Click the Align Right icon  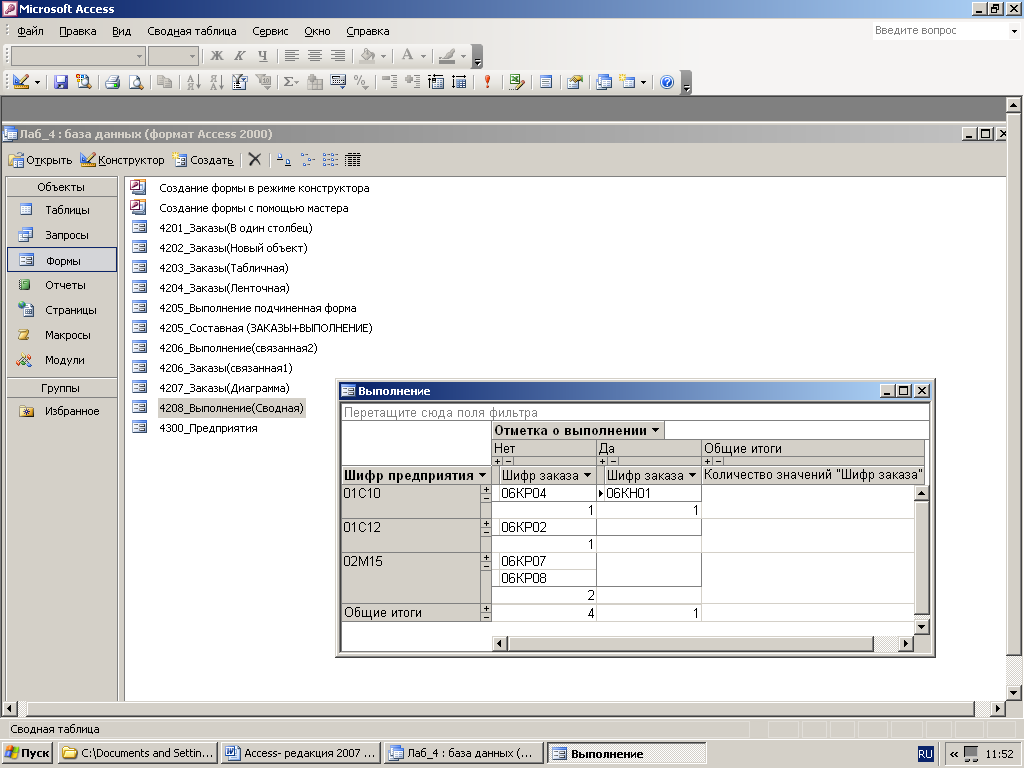[338, 56]
